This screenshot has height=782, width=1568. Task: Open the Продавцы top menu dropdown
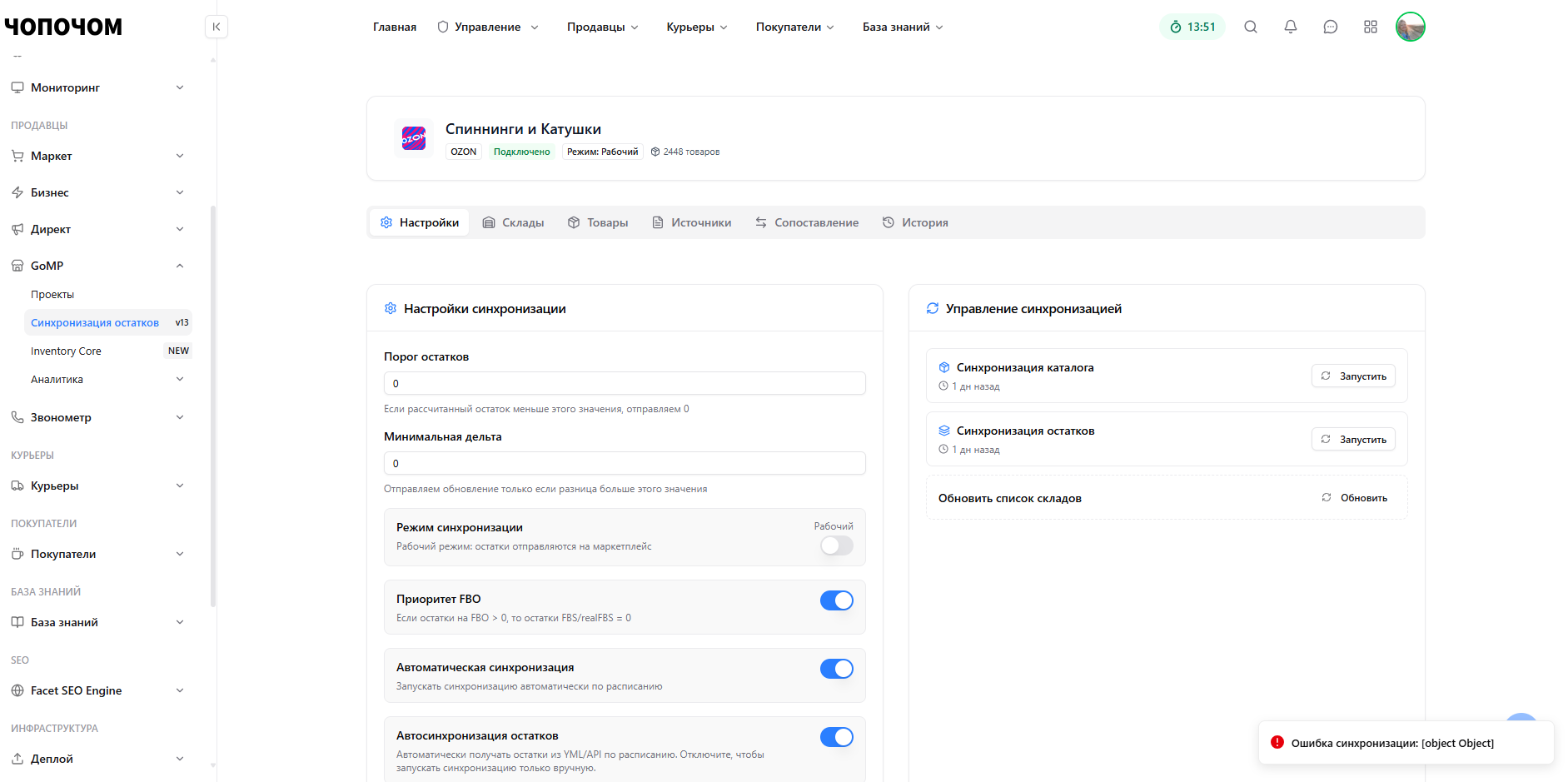(603, 27)
